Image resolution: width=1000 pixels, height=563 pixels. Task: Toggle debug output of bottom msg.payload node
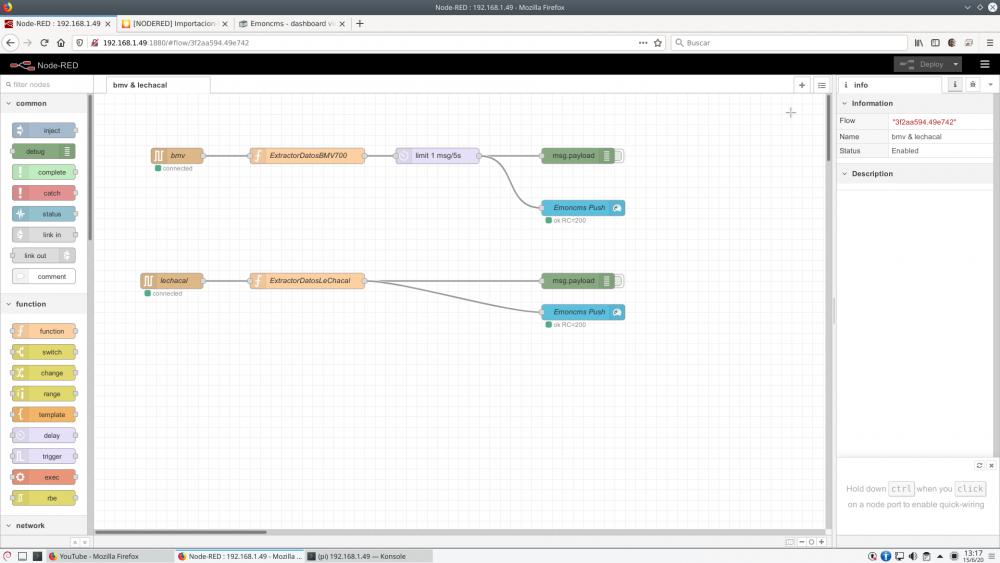[x=619, y=281]
